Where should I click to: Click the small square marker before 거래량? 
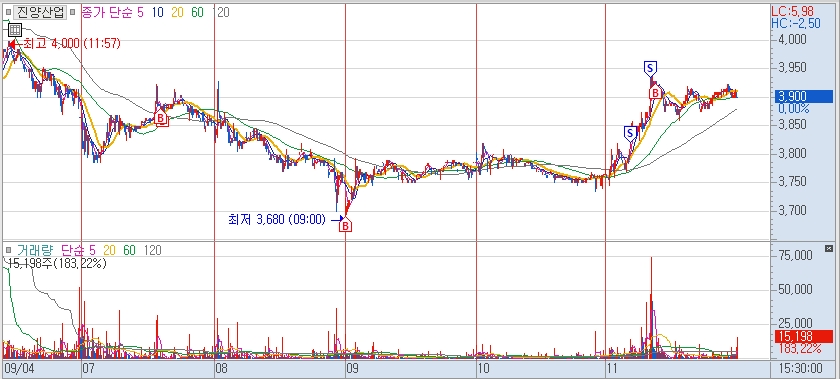pyautogui.click(x=8, y=250)
